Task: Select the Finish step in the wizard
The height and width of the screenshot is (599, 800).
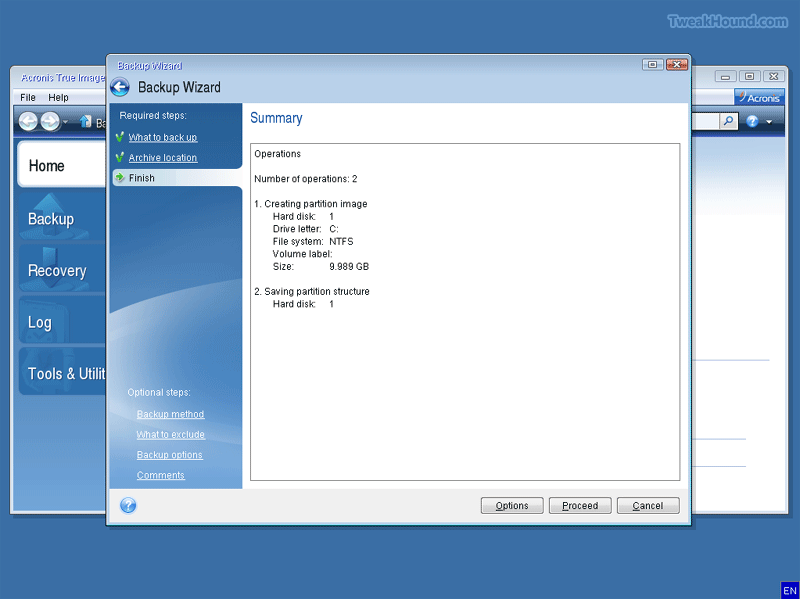Action: tap(177, 178)
